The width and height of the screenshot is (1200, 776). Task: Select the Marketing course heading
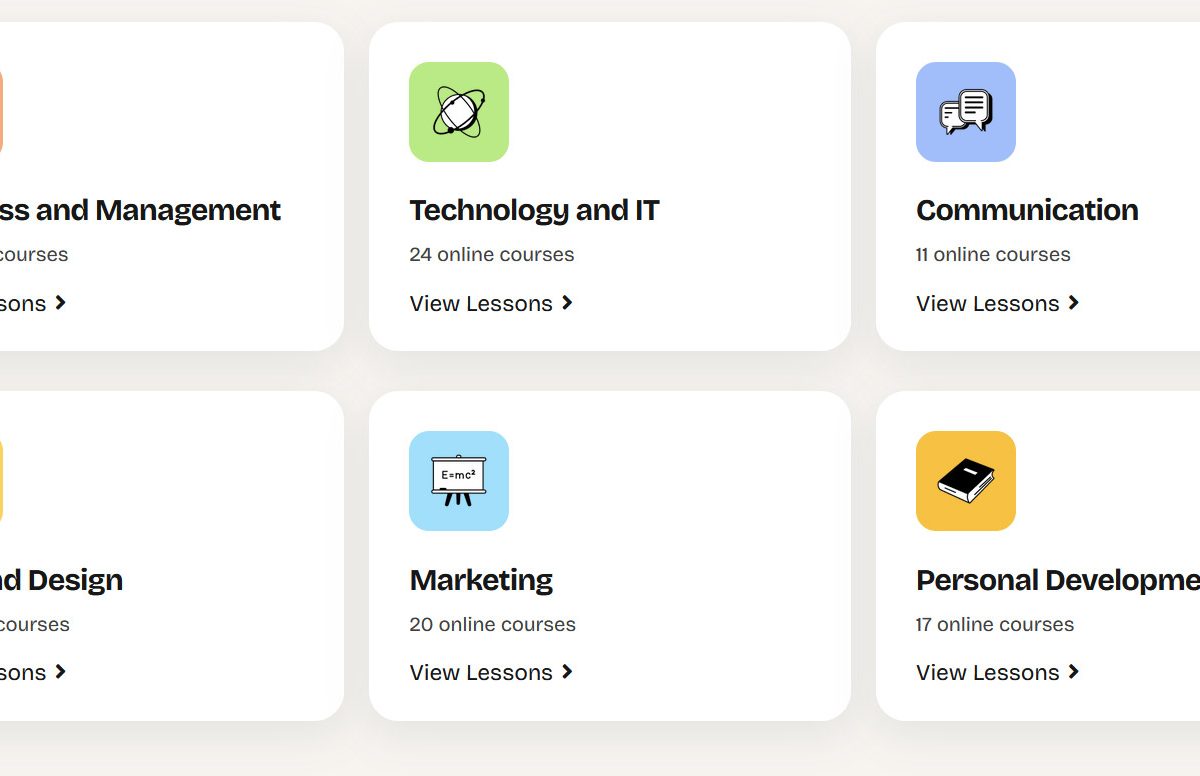click(481, 580)
